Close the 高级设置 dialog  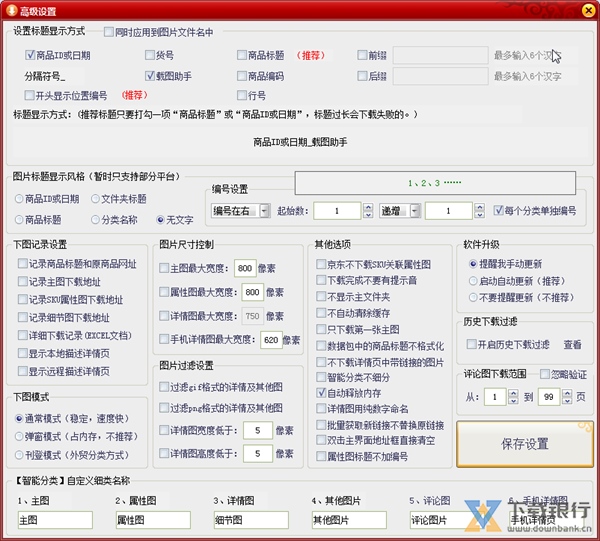click(x=588, y=10)
